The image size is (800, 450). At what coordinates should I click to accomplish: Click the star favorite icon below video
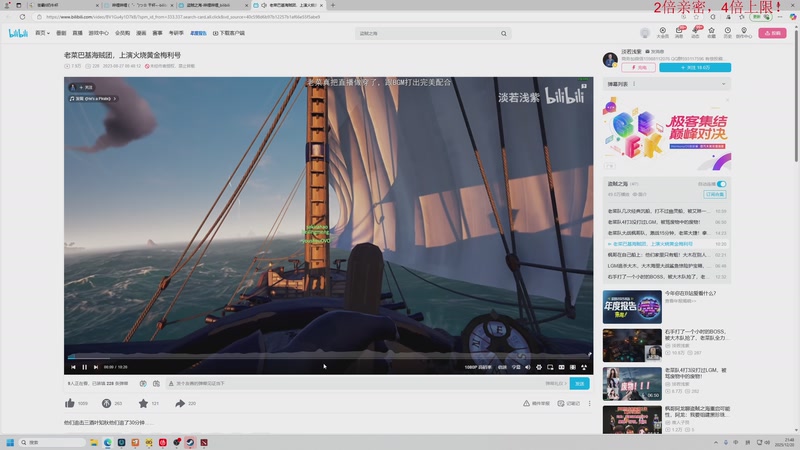coord(143,403)
